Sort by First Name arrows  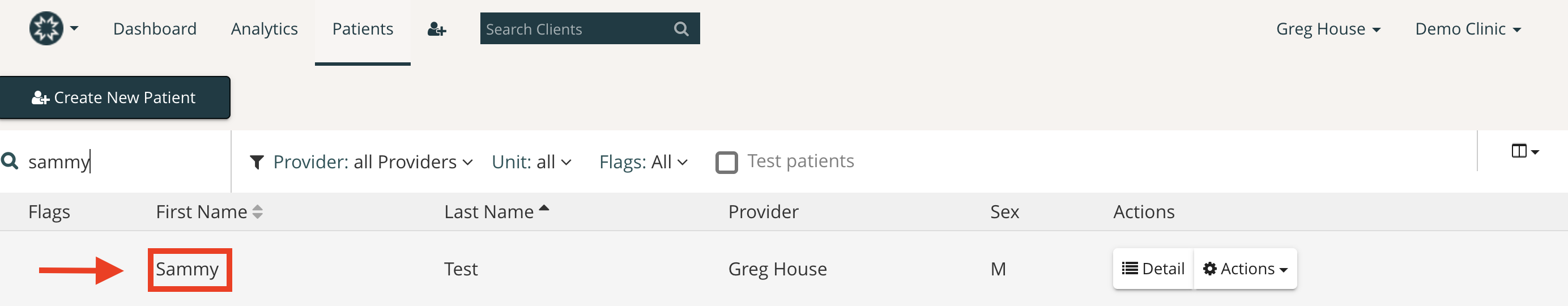coord(258,212)
